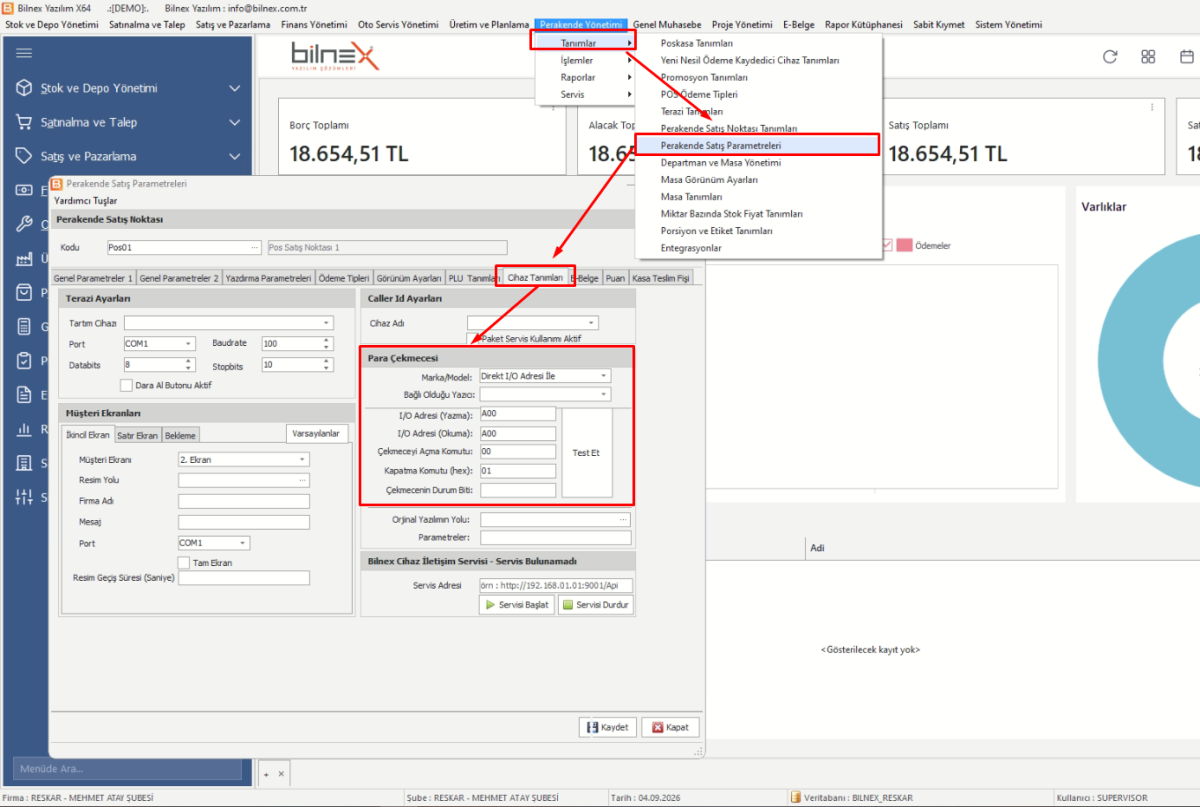Click the Kaydet button
Viewport: 1200px width, 807px height.
(x=608, y=727)
